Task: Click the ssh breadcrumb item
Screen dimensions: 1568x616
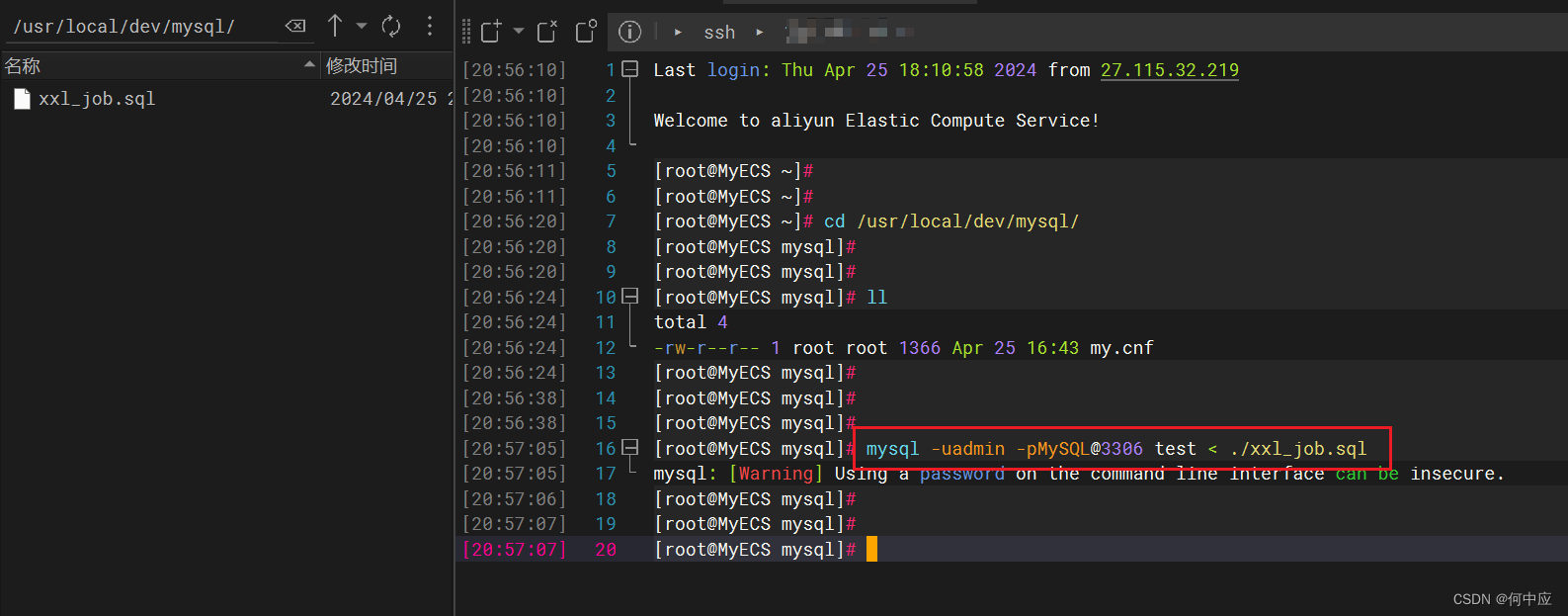Action: (719, 33)
